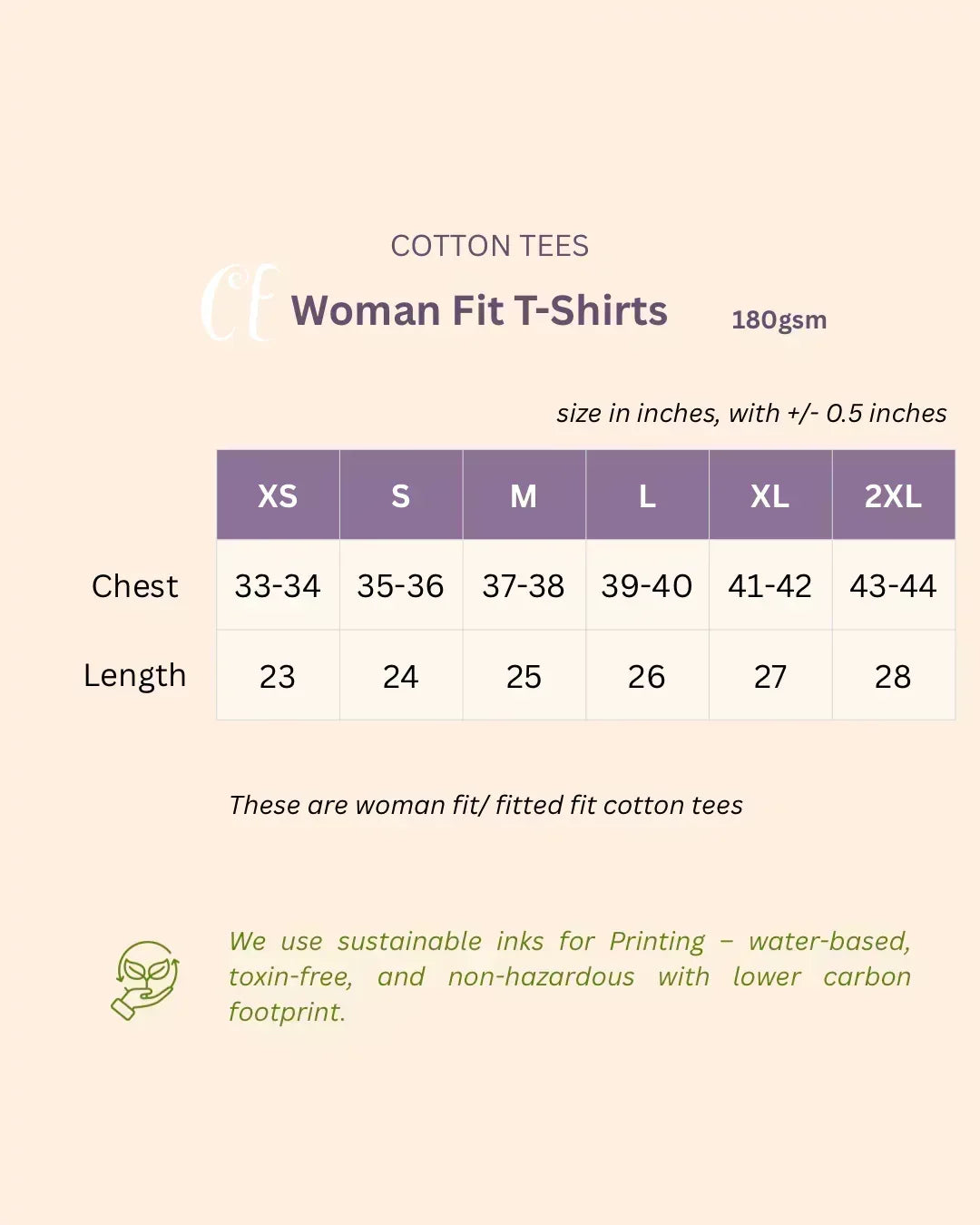Choose the 2XL size header cell
The image size is (980, 1225).
[x=893, y=495]
